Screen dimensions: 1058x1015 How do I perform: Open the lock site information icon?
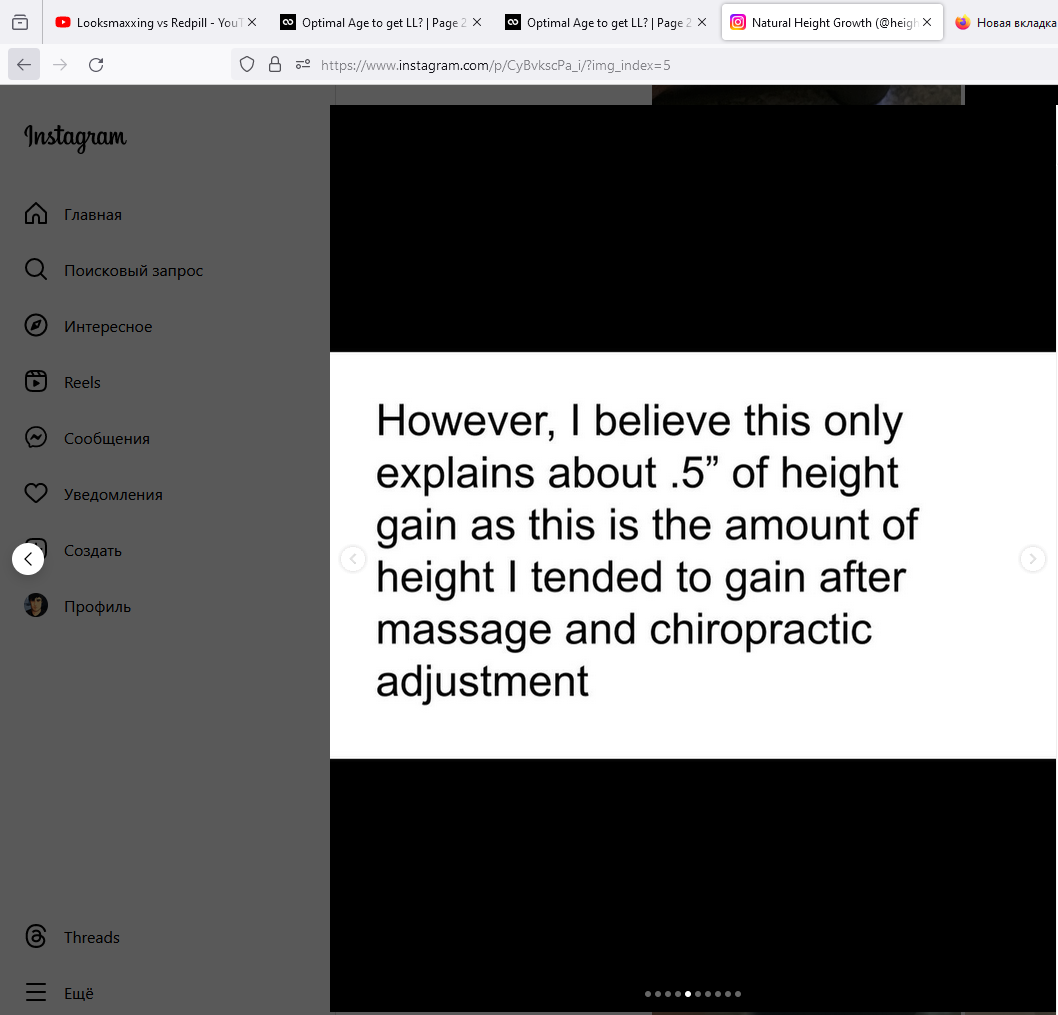point(275,65)
